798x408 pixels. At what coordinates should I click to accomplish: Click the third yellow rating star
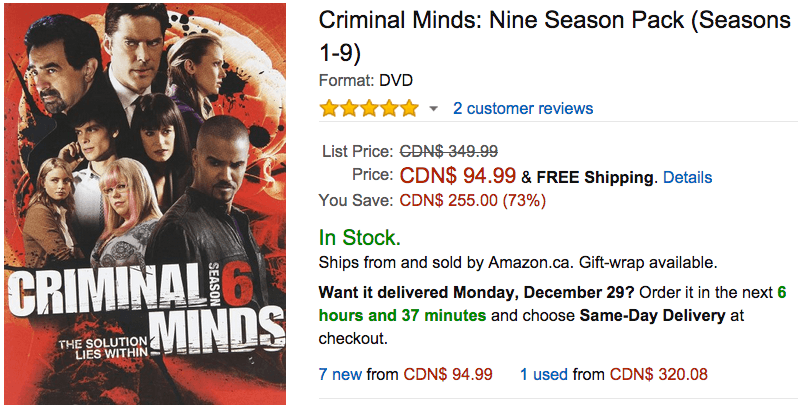pyautogui.click(x=369, y=108)
